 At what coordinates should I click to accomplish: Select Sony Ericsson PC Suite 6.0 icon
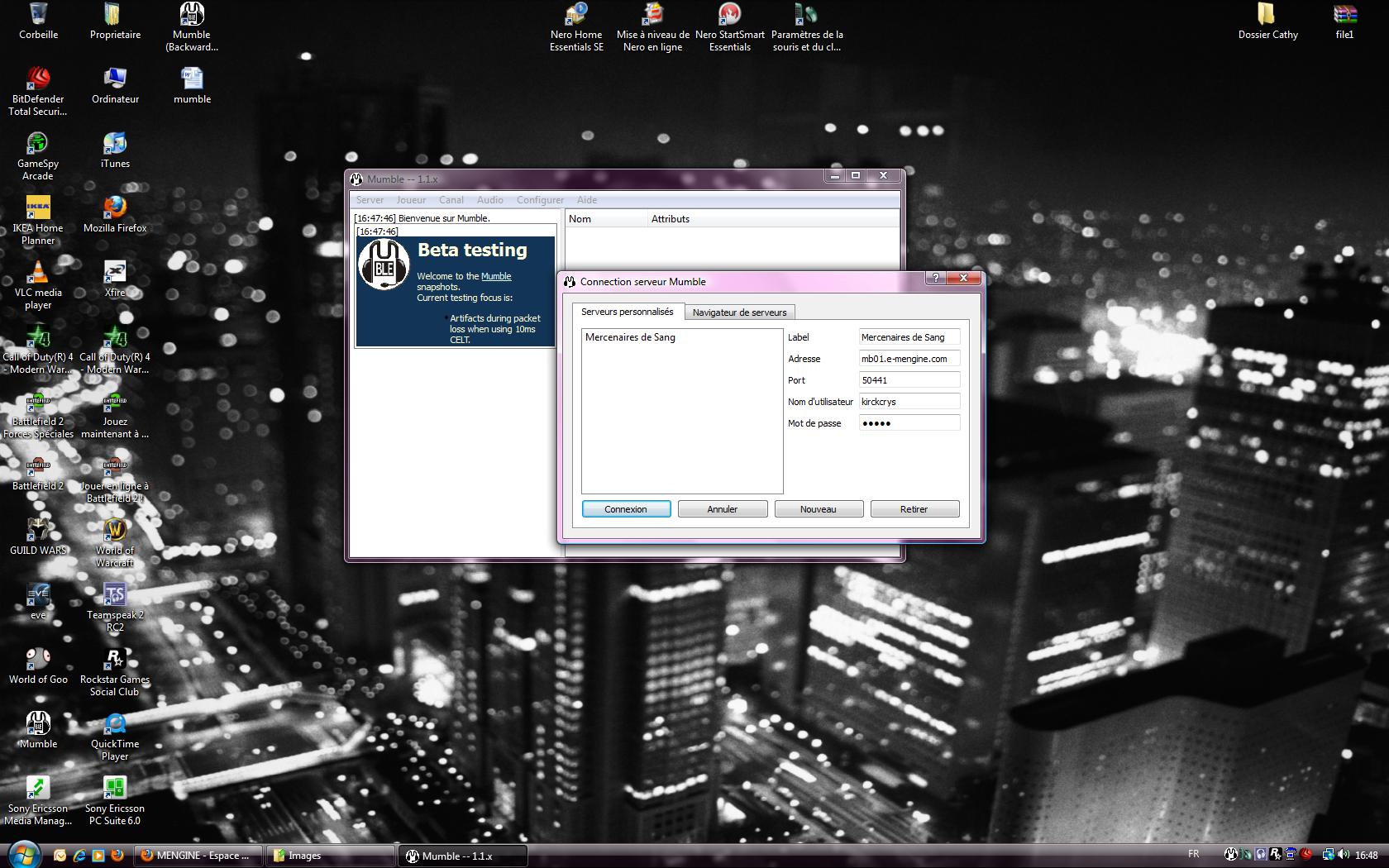115,801
